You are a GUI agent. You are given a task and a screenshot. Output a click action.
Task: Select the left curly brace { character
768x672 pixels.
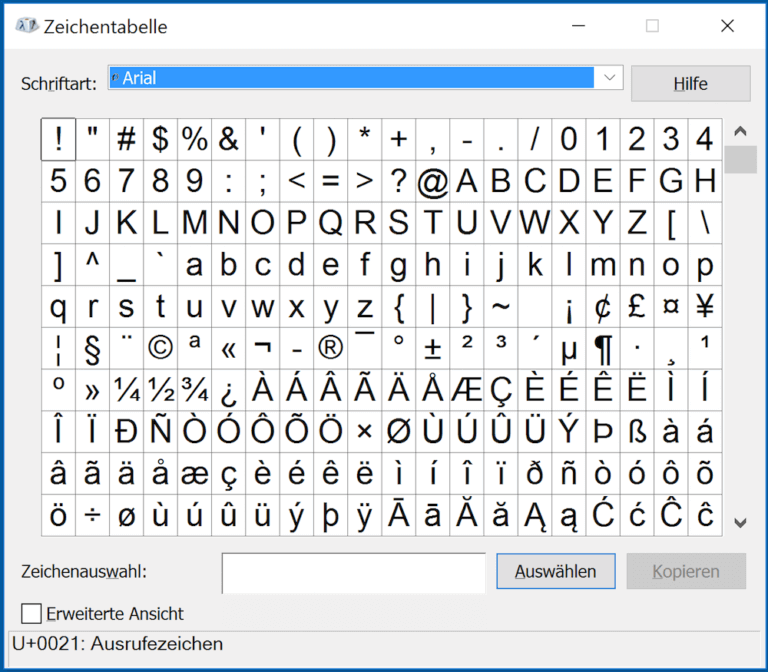[x=399, y=307]
